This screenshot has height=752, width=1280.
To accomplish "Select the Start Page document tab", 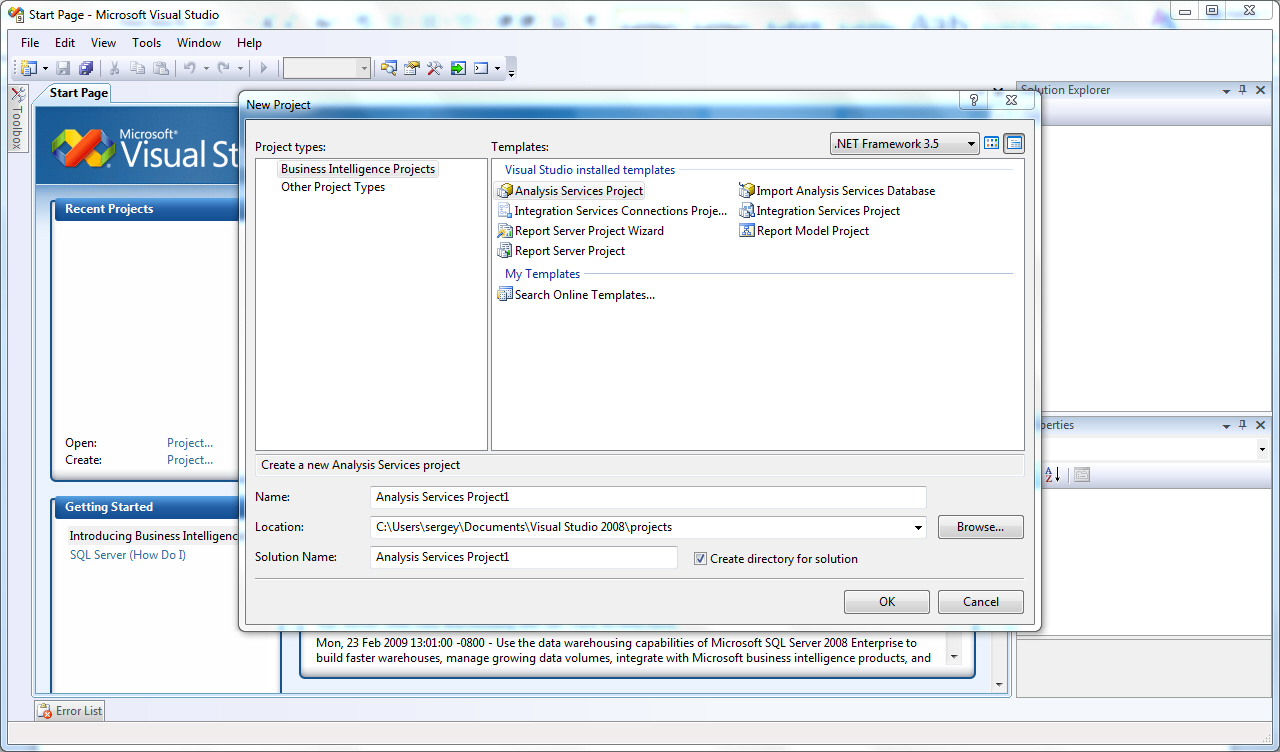I will [x=79, y=93].
